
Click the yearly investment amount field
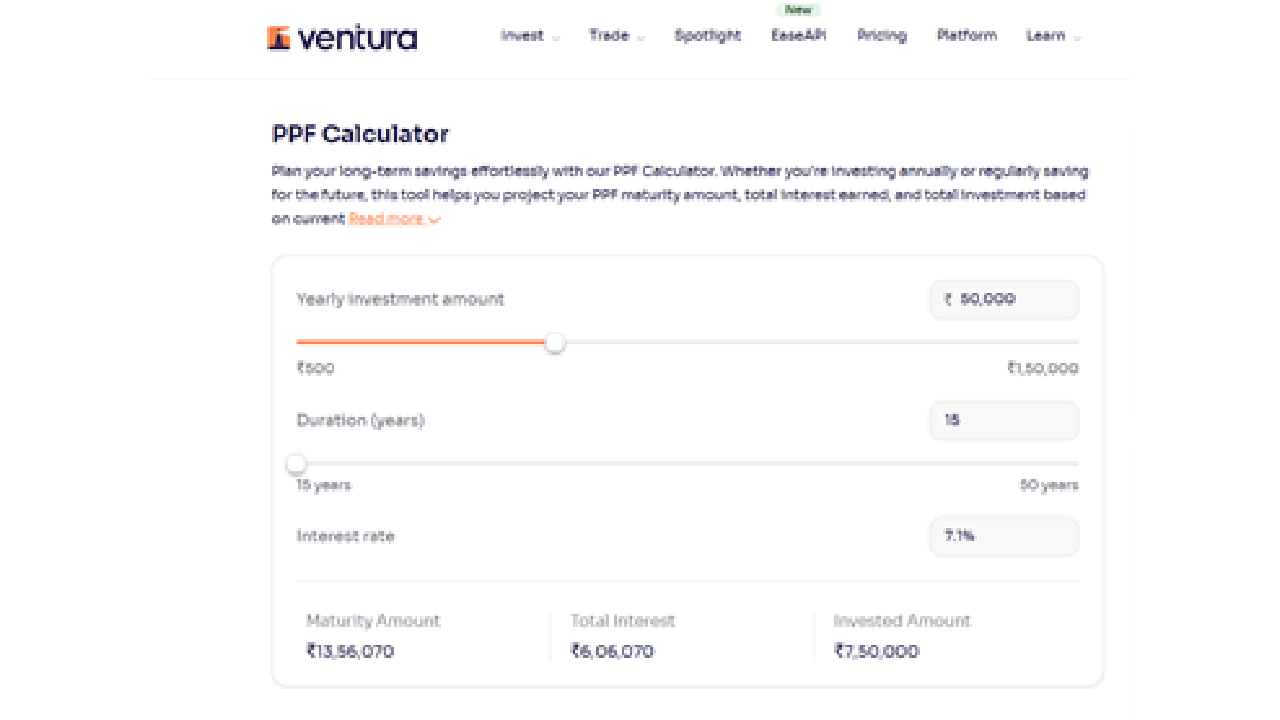1004,299
